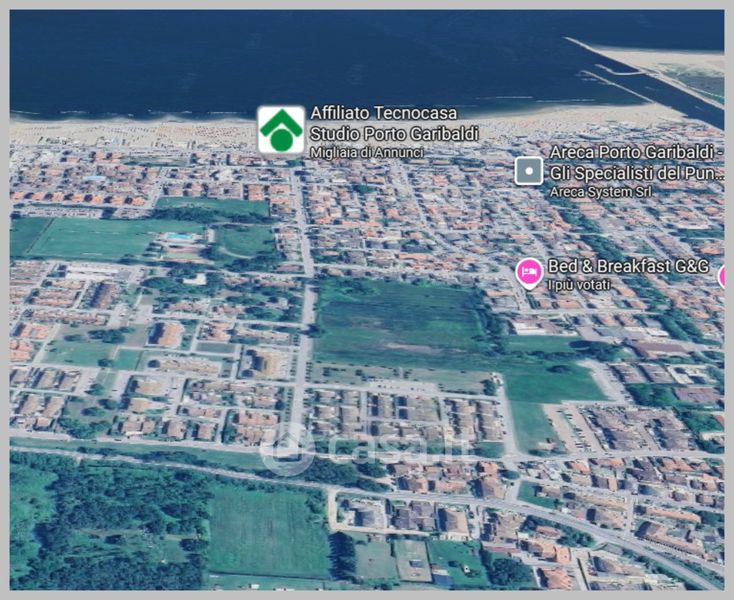Click the 'Migliaia di Annunci' subtitle
This screenshot has height=600, width=734.
point(366,152)
